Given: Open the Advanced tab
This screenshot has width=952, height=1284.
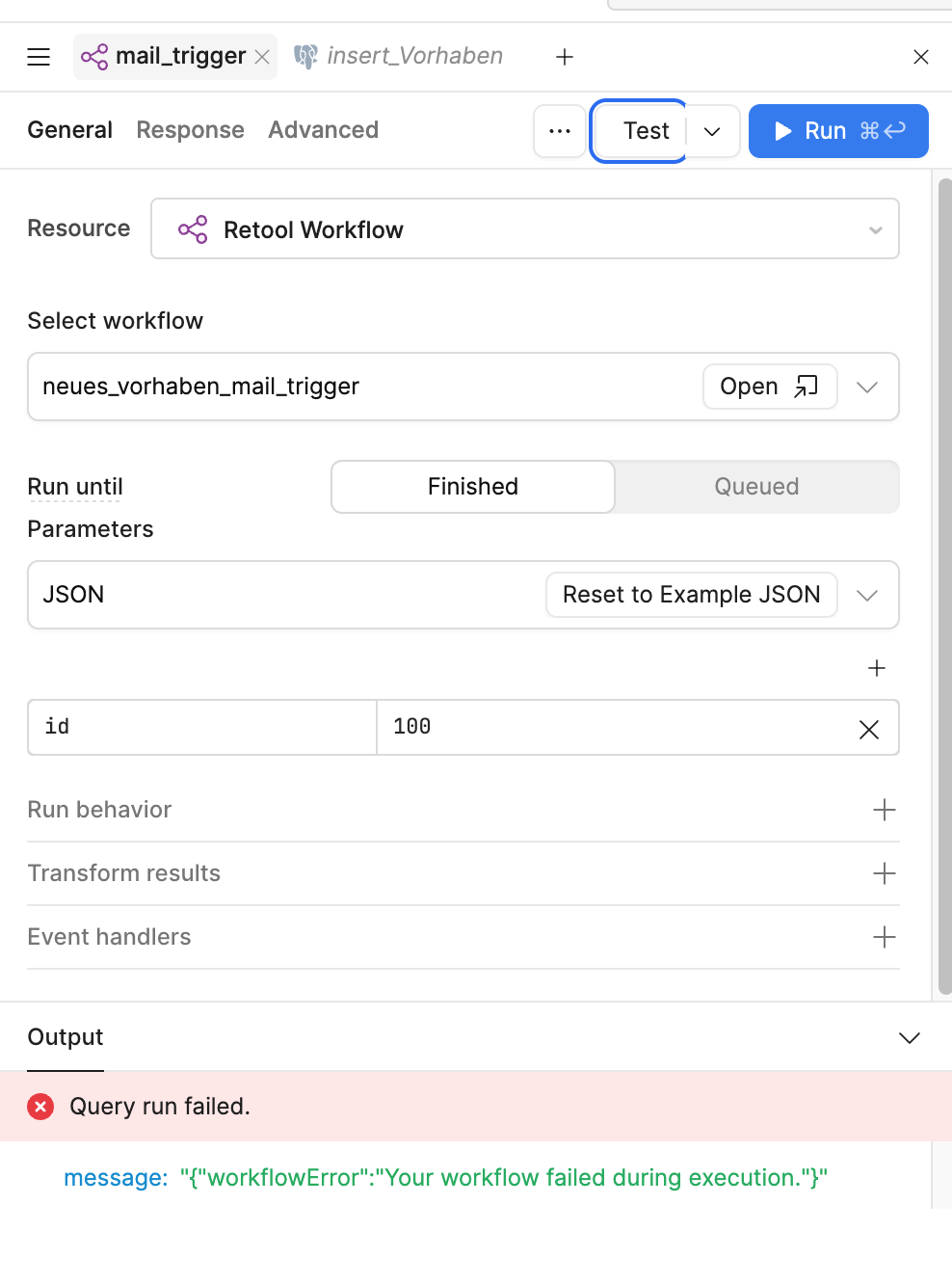Looking at the screenshot, I should coord(323,130).
